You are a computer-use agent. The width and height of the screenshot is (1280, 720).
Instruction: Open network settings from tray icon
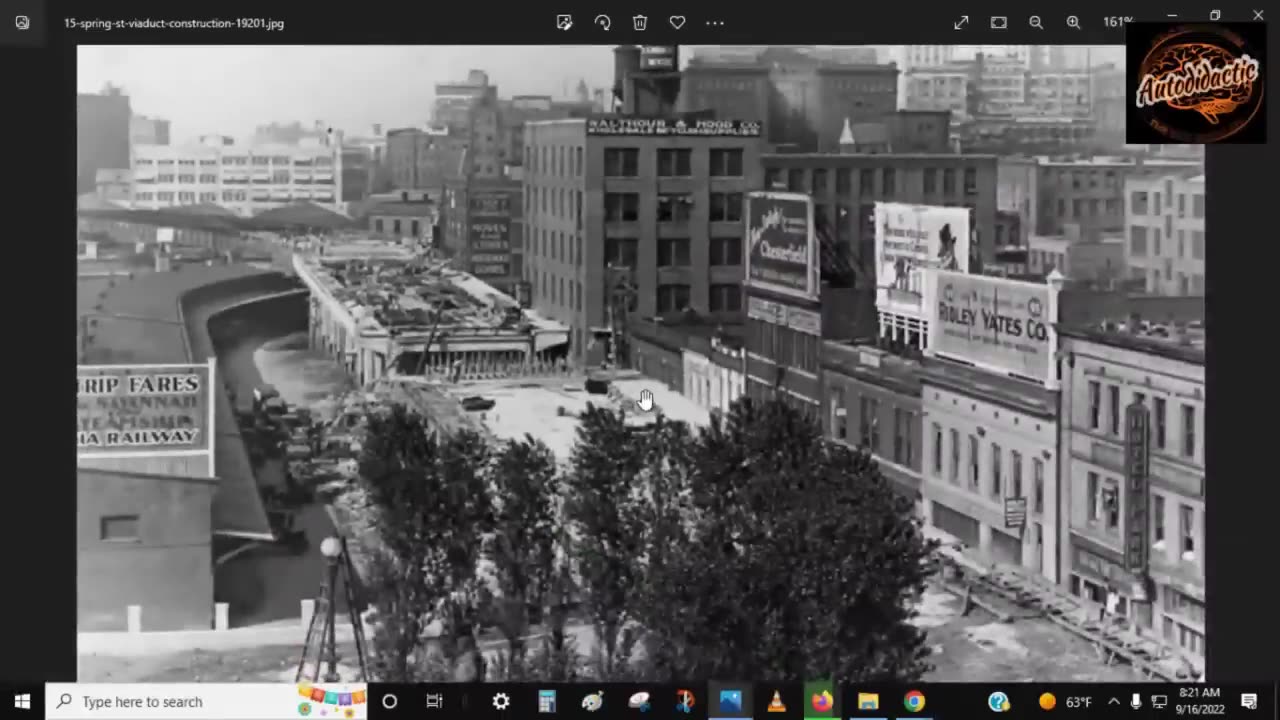point(1159,701)
